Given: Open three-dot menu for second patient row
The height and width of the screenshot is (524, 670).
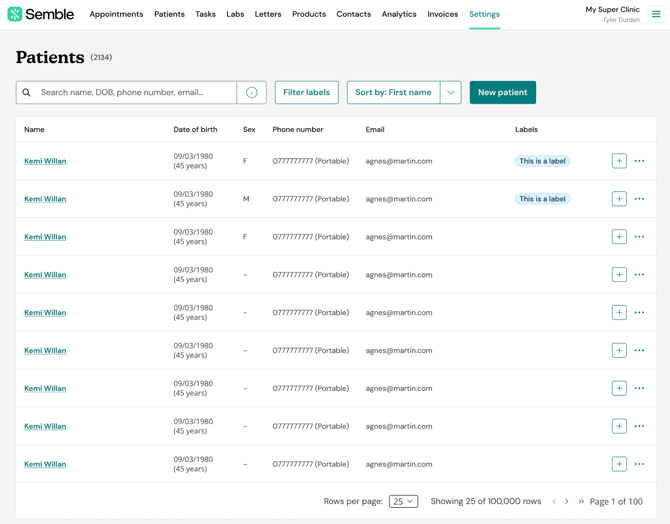Looking at the screenshot, I should (639, 199).
